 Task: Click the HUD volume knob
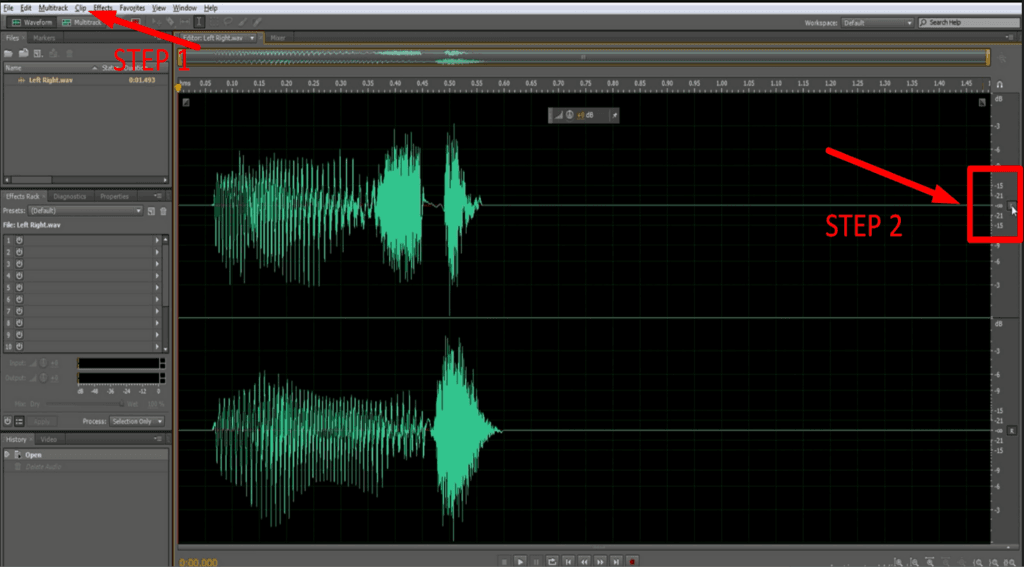point(569,115)
